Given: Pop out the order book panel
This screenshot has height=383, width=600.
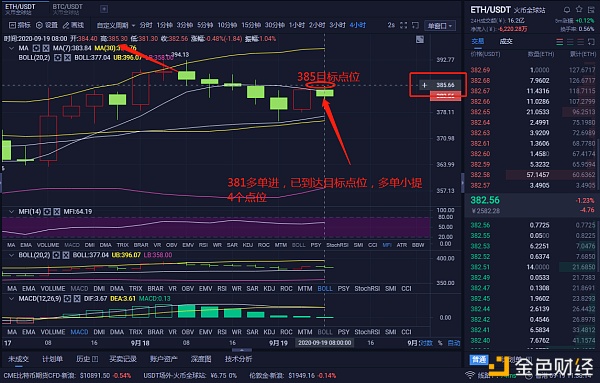Looking at the screenshot, I should pyautogui.click(x=591, y=42).
